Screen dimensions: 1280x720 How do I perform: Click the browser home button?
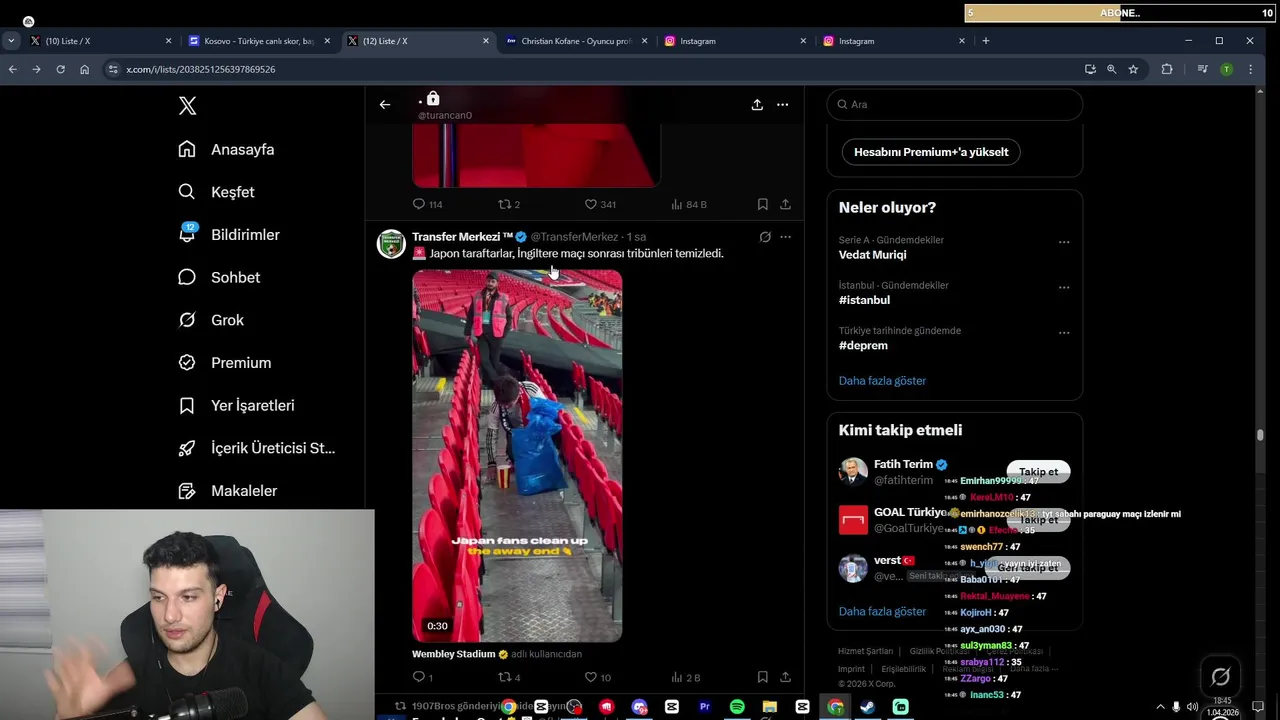84,69
